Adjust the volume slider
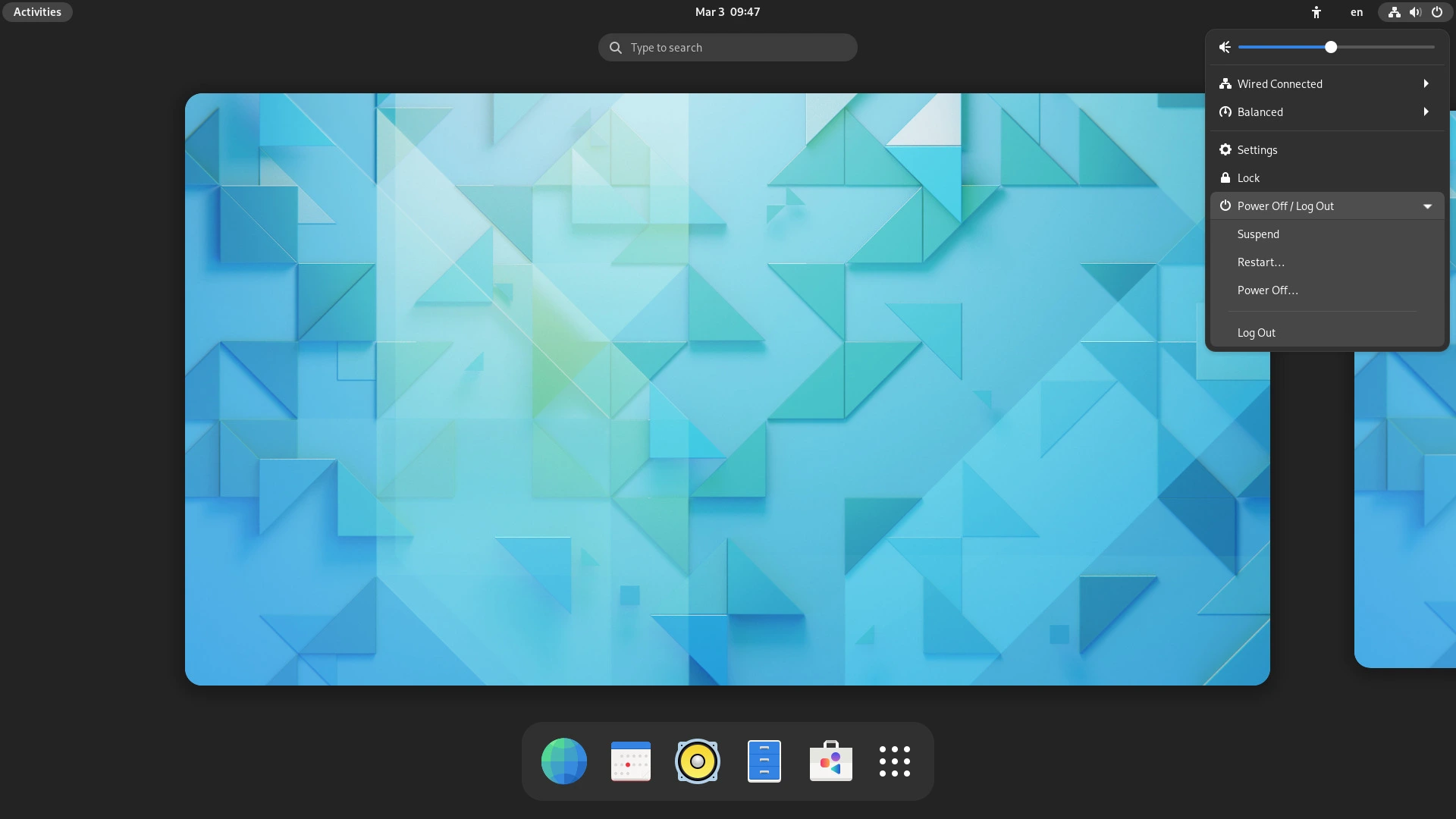Viewport: 1456px width, 819px height. (x=1330, y=47)
